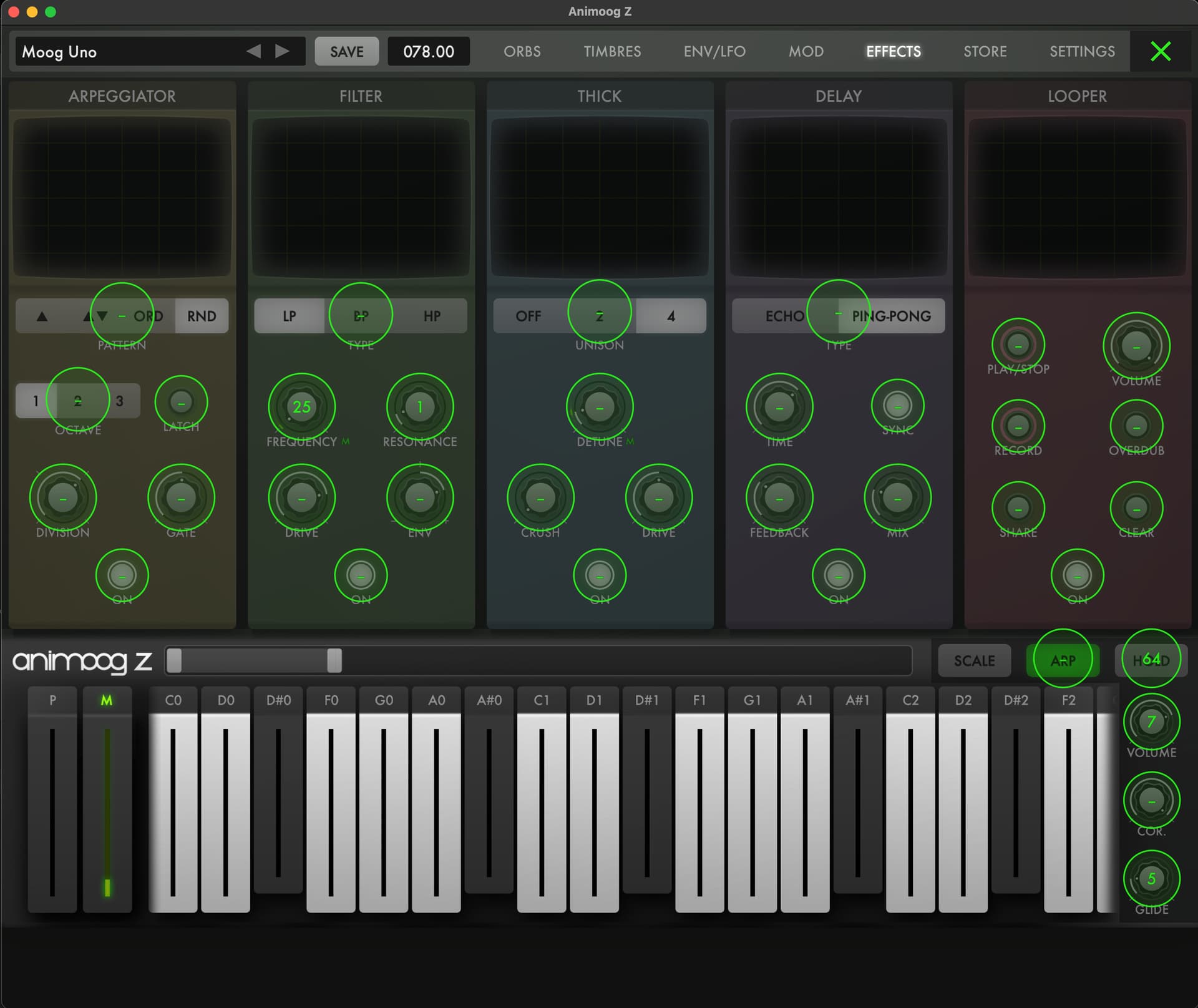
Task: Turn on the Thick module
Action: [x=600, y=575]
